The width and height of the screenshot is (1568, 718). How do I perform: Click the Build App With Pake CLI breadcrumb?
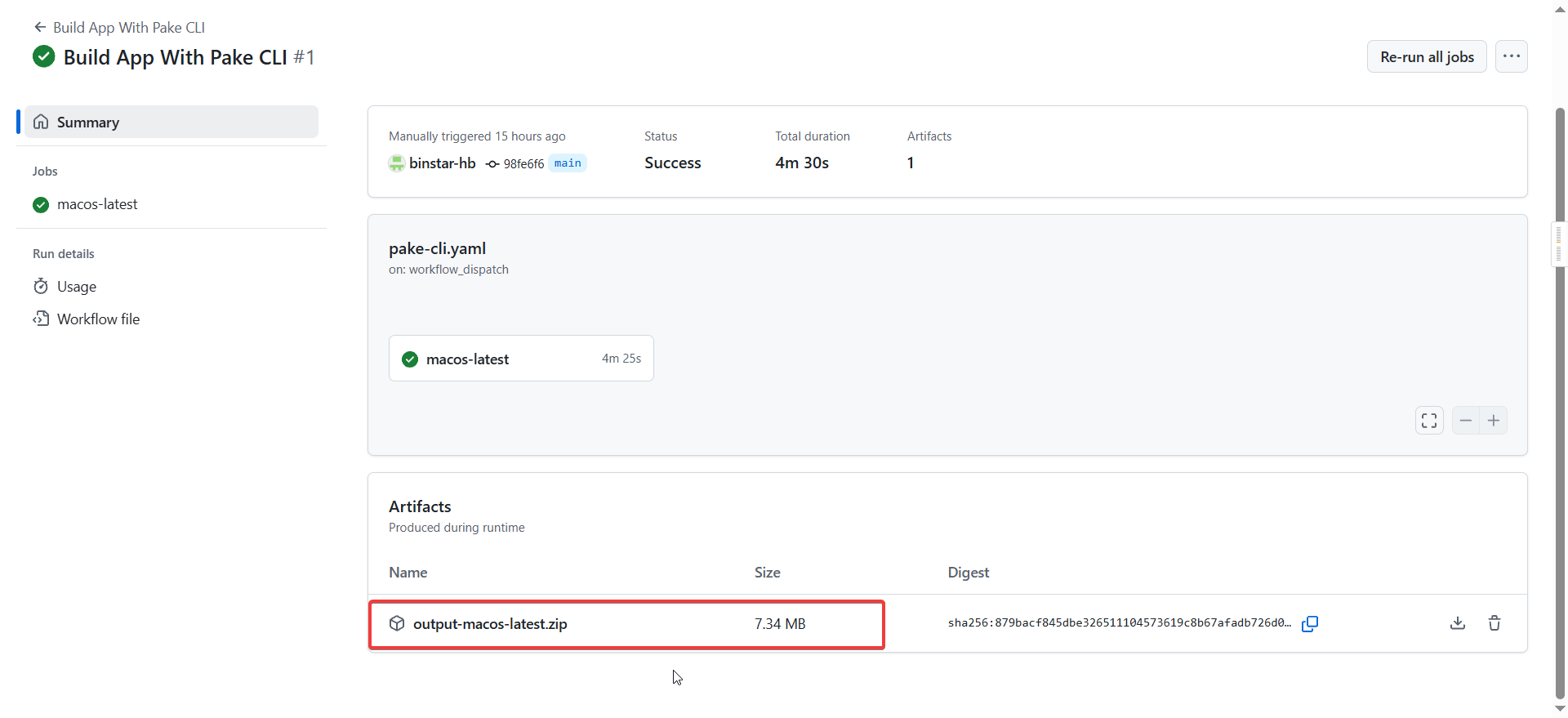(129, 28)
